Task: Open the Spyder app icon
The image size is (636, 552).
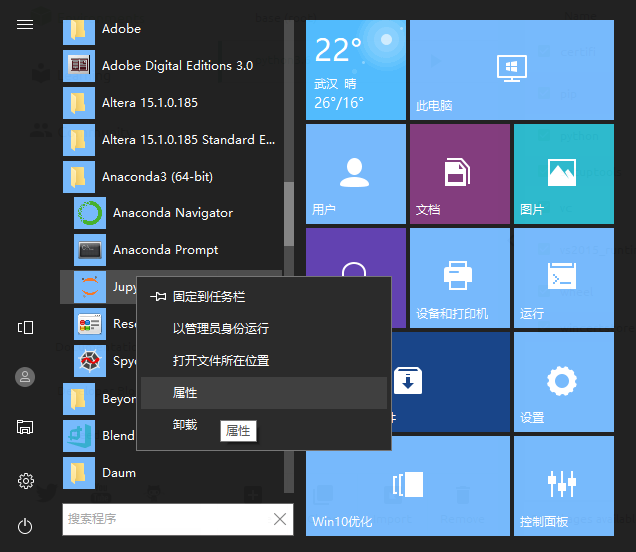Action: 90,361
